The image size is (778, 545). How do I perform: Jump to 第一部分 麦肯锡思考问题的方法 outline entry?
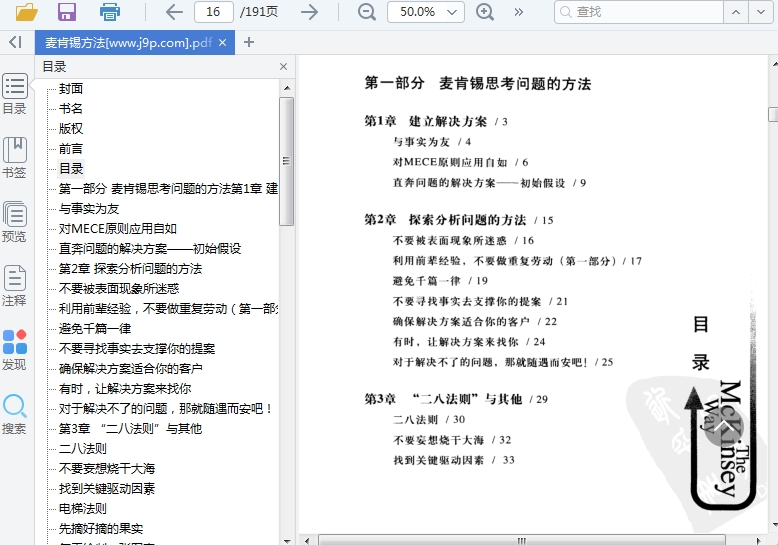point(168,189)
